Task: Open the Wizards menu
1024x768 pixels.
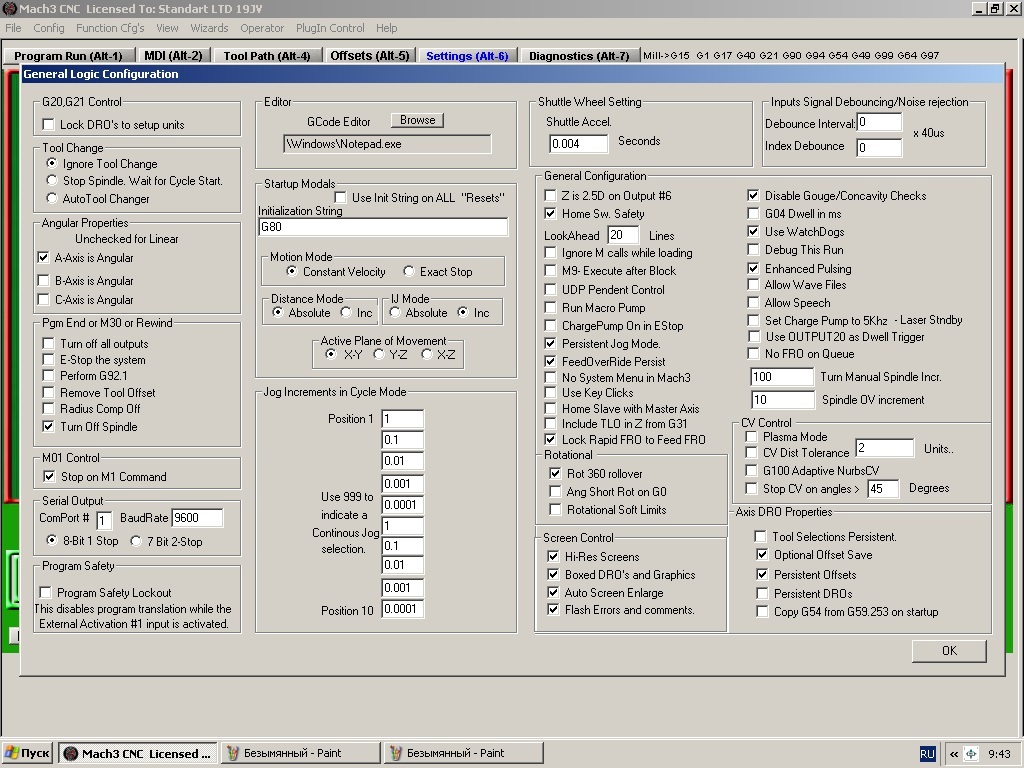Action: 209,28
